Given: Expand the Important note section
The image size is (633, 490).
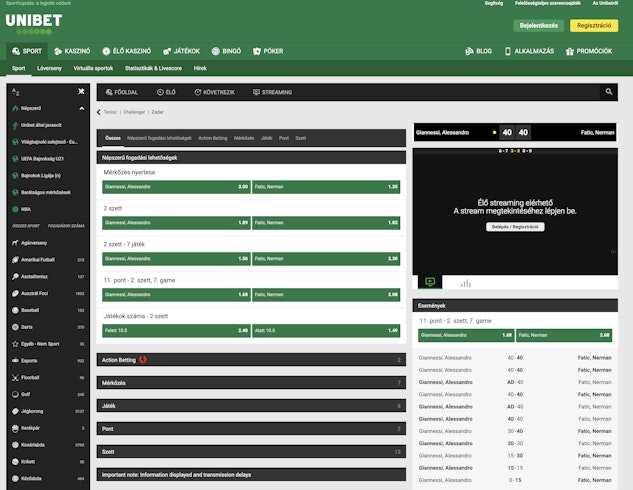Looking at the screenshot, I should 251,475.
